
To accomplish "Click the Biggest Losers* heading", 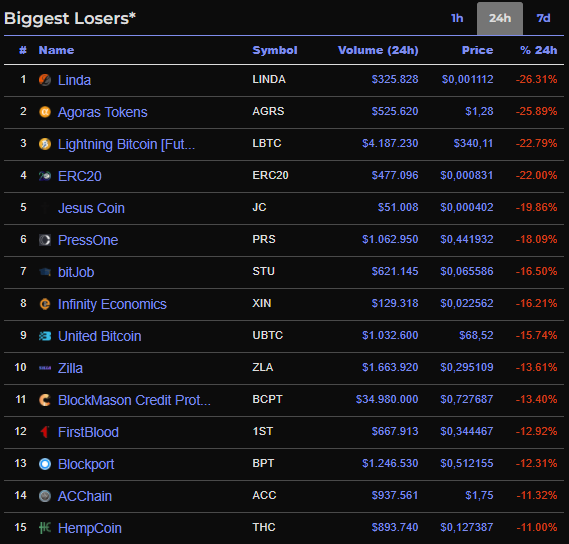I will pos(70,19).
